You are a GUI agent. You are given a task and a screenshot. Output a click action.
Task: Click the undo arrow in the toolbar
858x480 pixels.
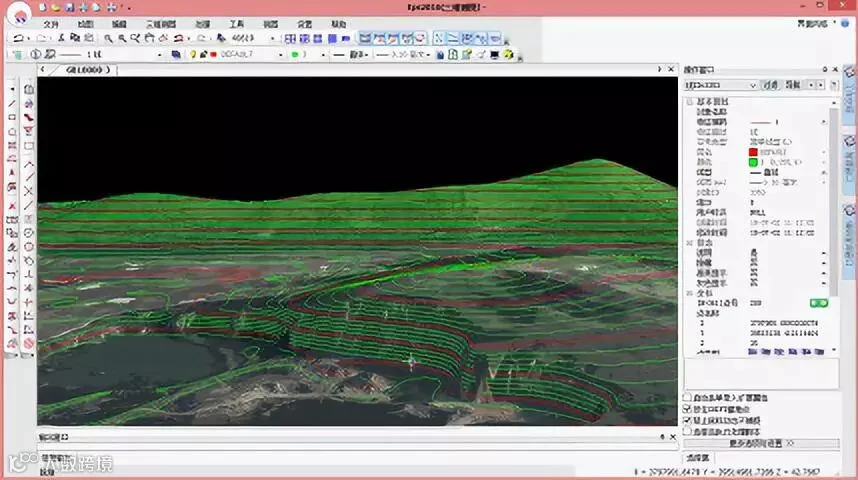click(x=18, y=38)
